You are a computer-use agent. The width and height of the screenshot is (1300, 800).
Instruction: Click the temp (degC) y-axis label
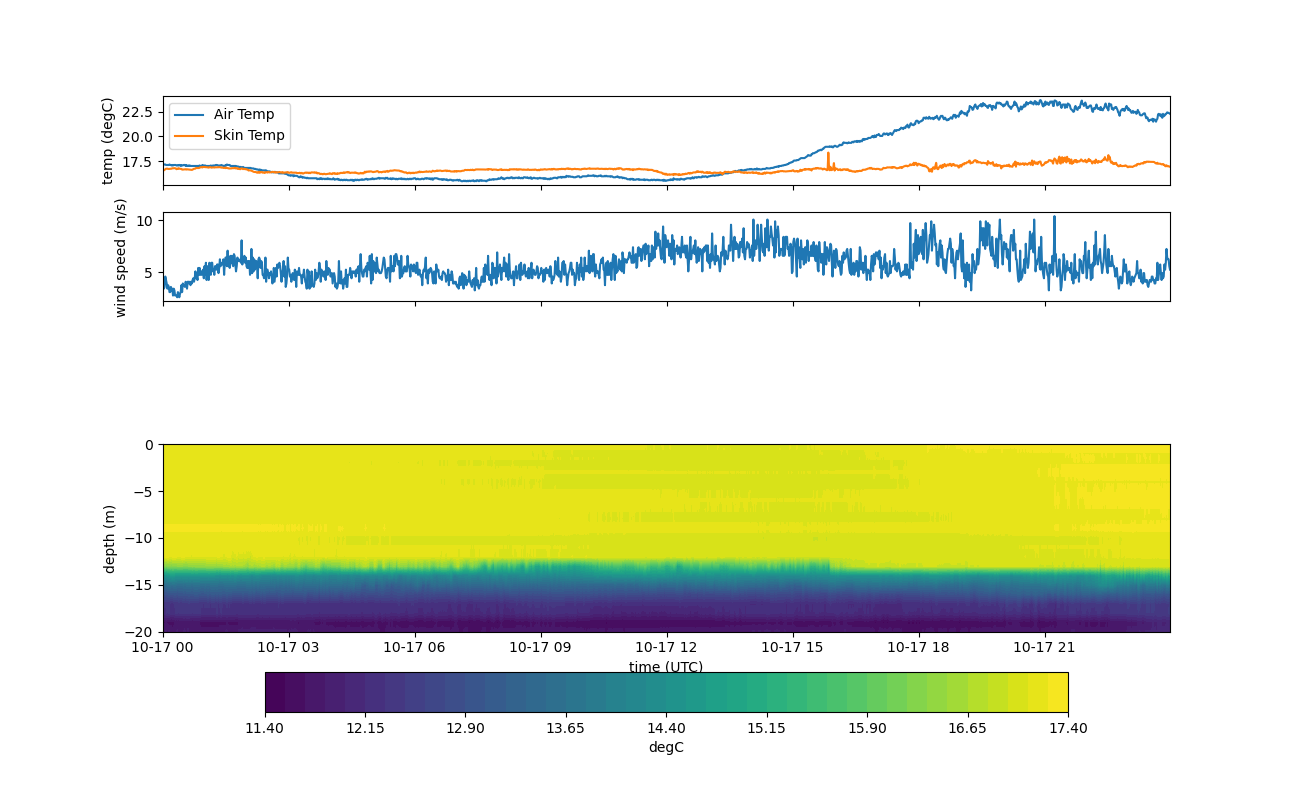point(108,141)
